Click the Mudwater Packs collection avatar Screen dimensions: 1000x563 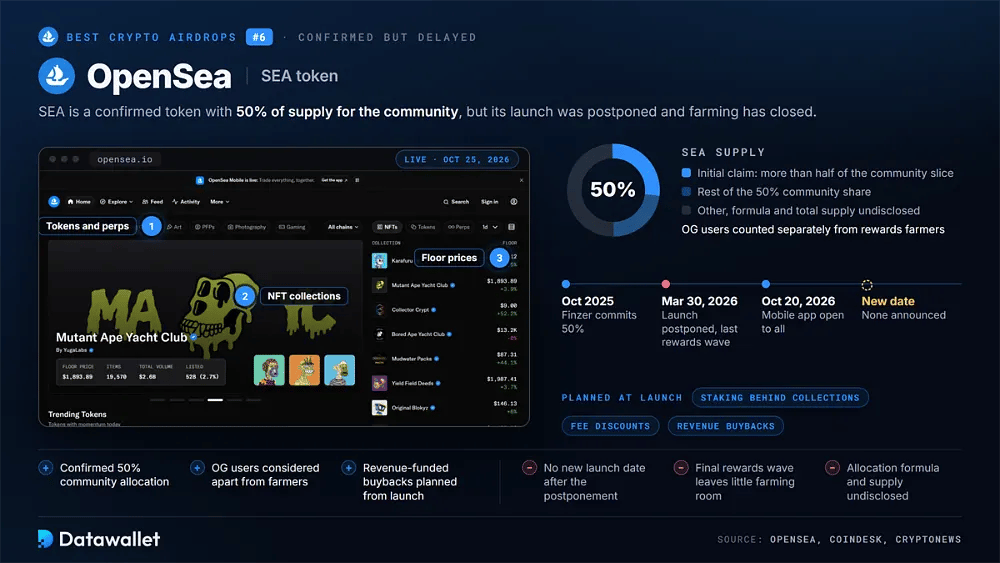(379, 359)
